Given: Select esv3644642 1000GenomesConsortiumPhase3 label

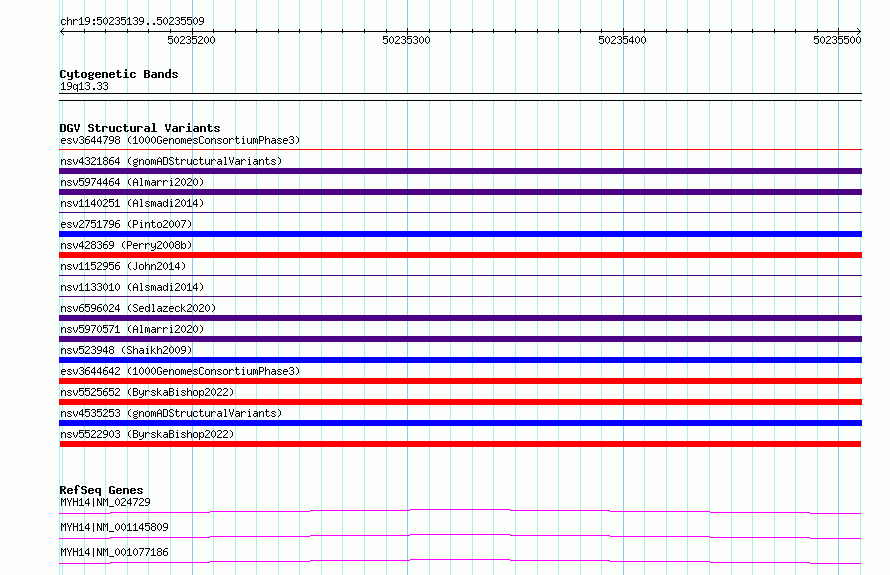Looking at the screenshot, I should (x=180, y=371).
